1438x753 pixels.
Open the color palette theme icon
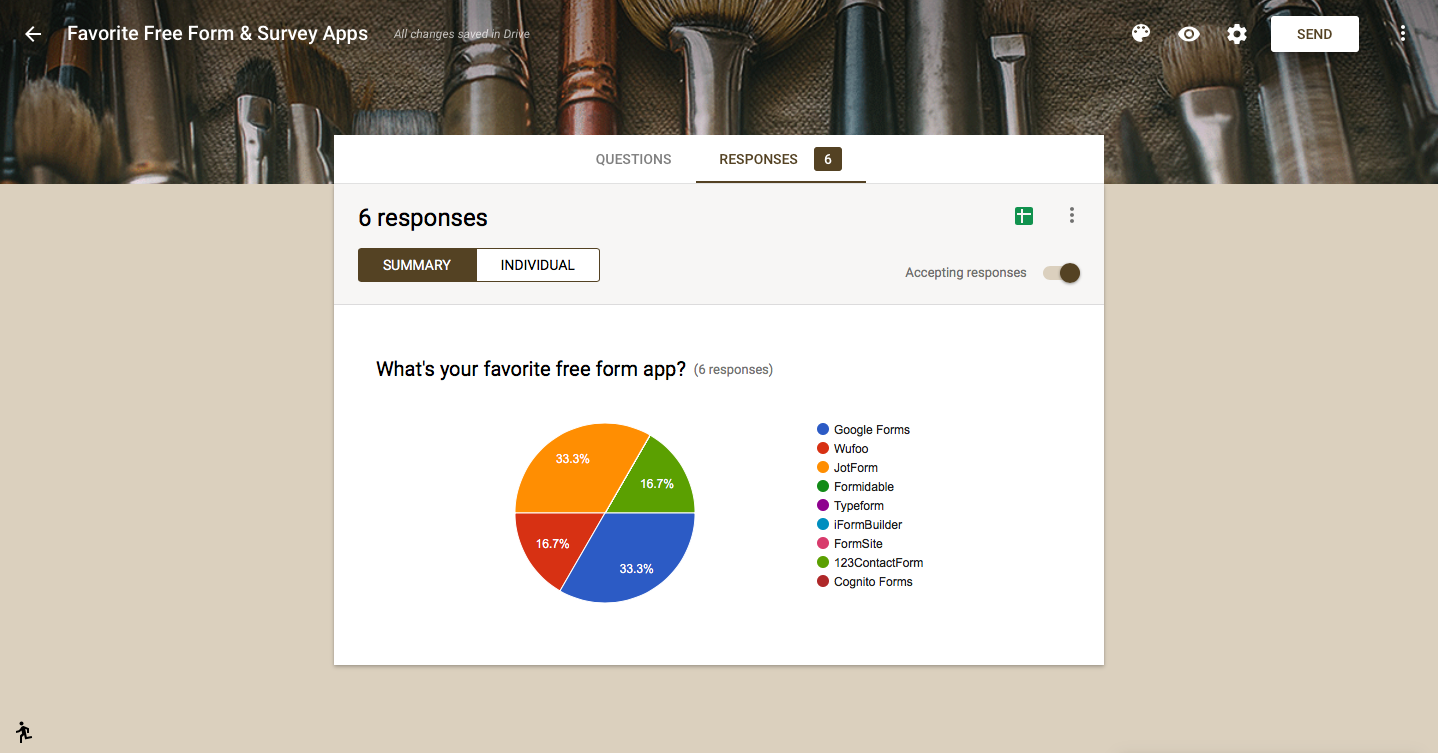coord(1141,34)
